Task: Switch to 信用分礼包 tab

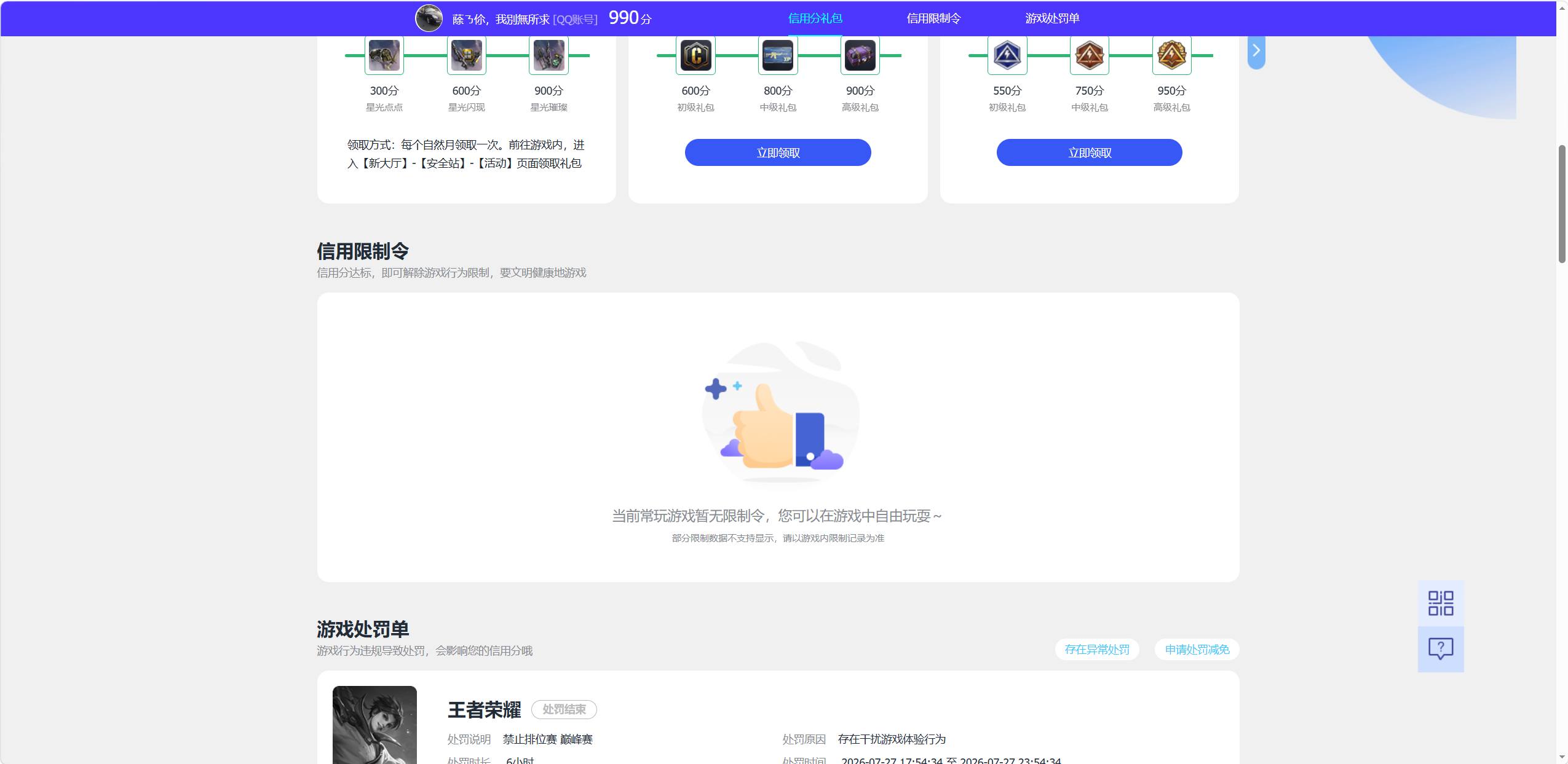Action: (x=815, y=18)
